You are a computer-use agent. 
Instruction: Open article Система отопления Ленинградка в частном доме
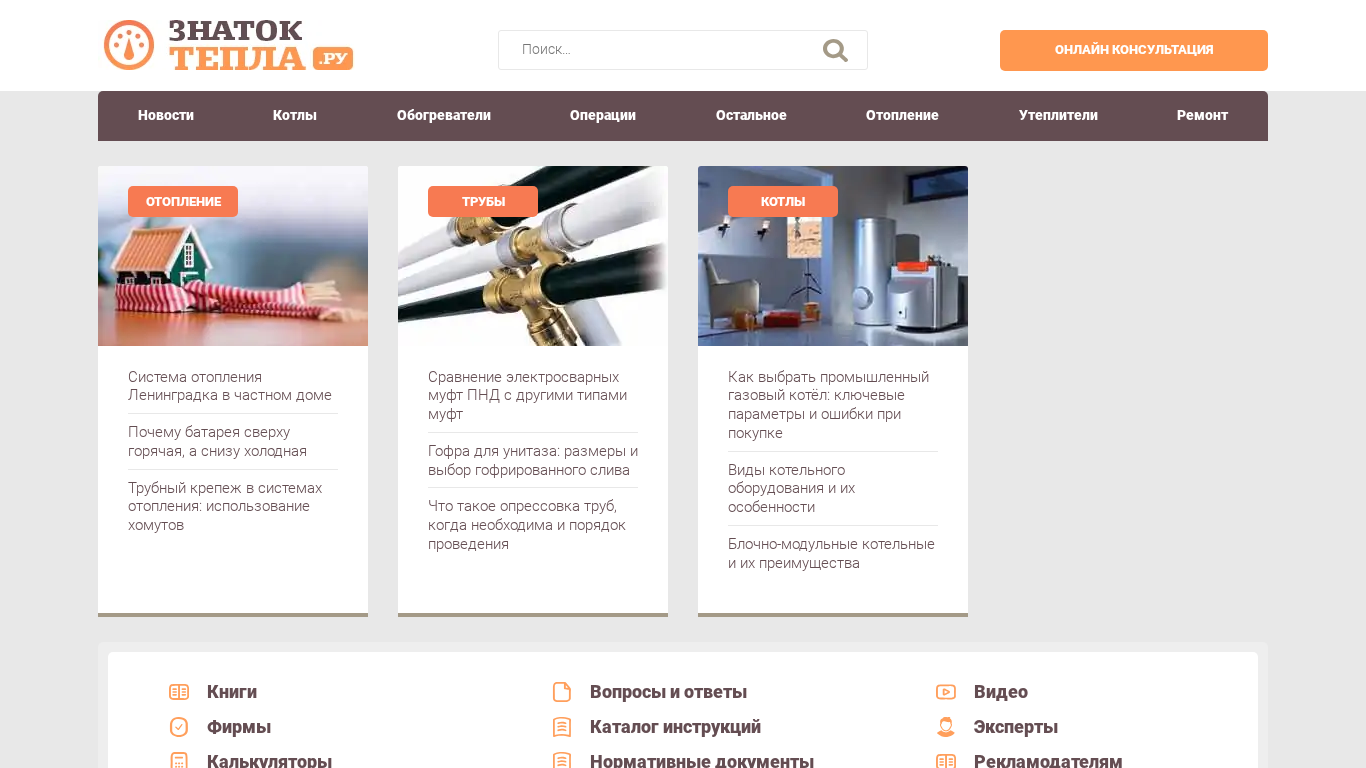(x=230, y=386)
